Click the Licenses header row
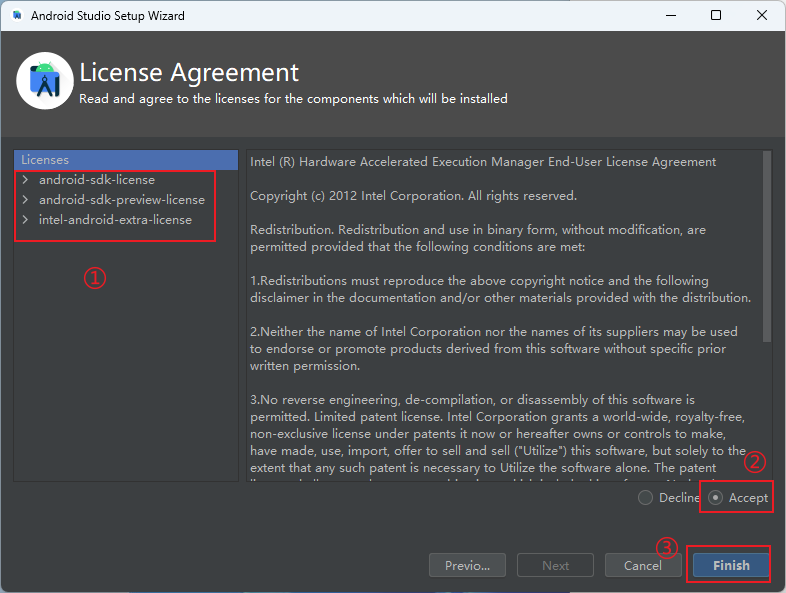This screenshot has width=786, height=593. click(126, 160)
